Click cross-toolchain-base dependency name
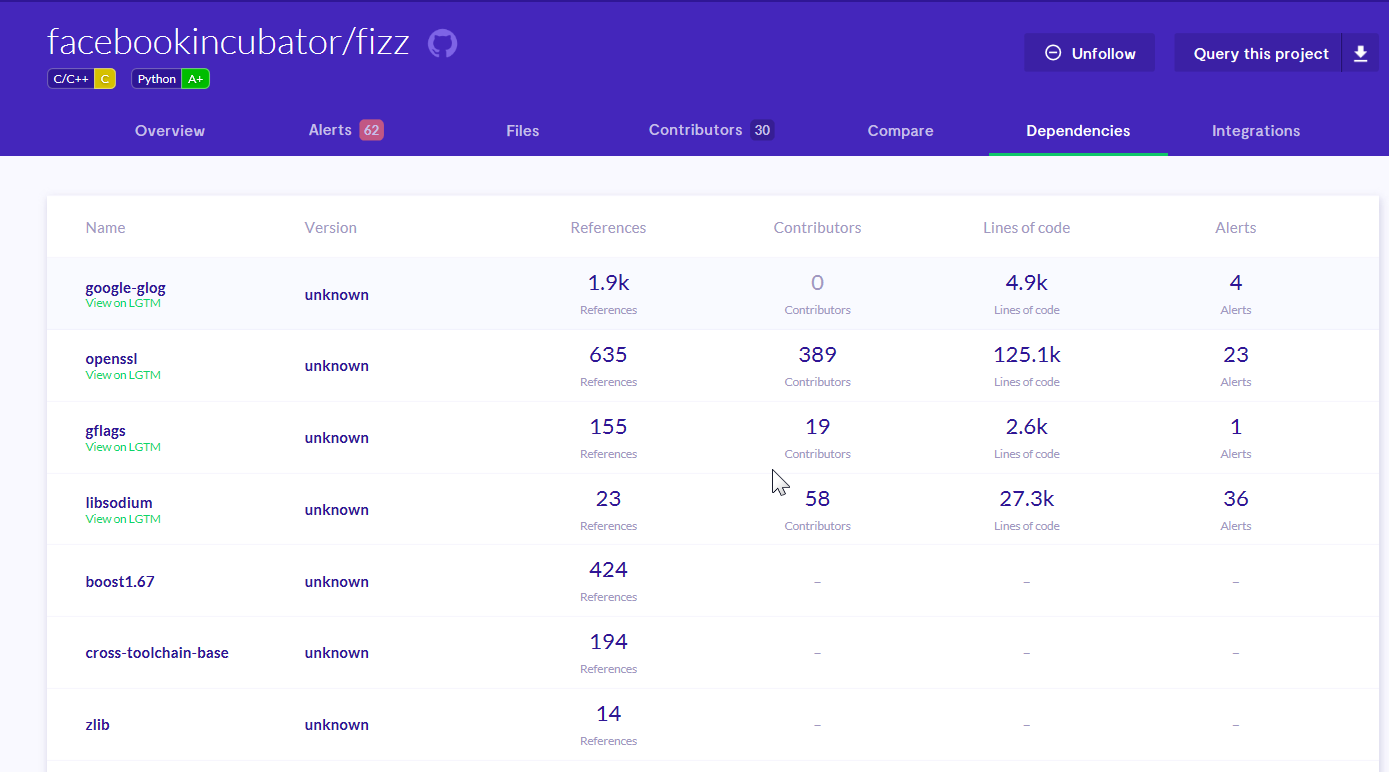The image size is (1389, 772). [x=157, y=653]
